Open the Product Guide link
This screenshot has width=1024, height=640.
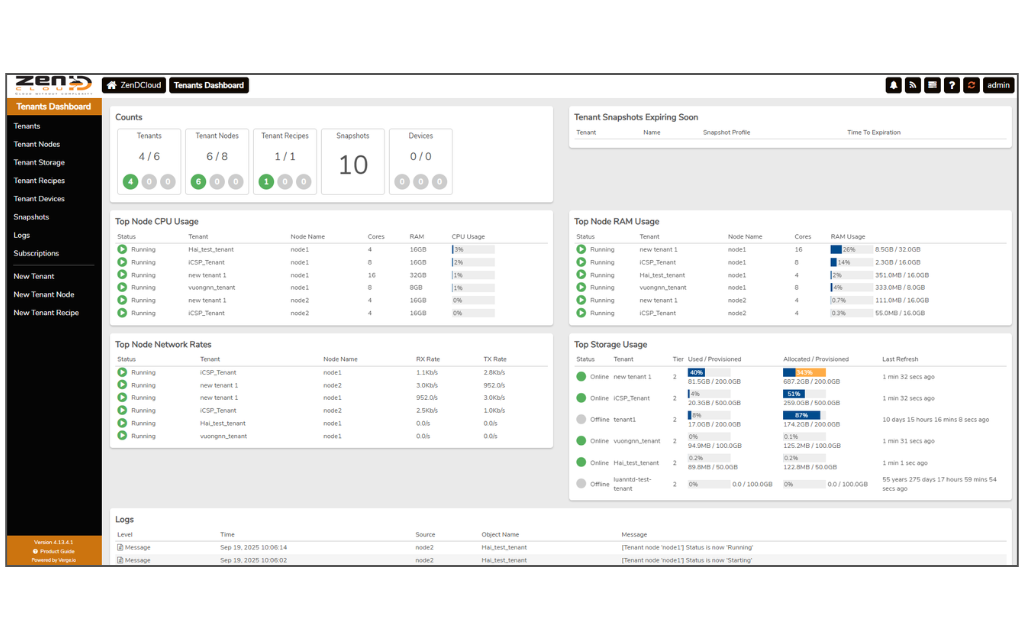(x=57, y=551)
